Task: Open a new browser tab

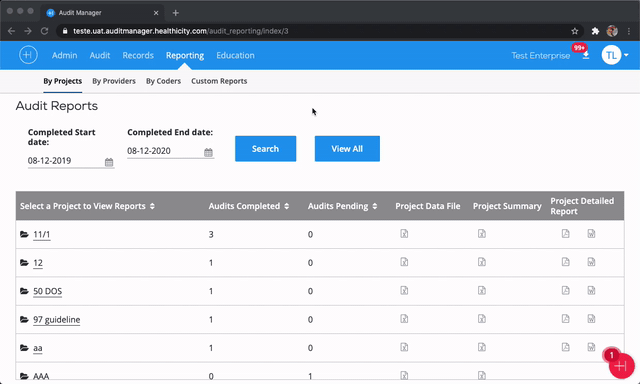Action: [x=176, y=13]
